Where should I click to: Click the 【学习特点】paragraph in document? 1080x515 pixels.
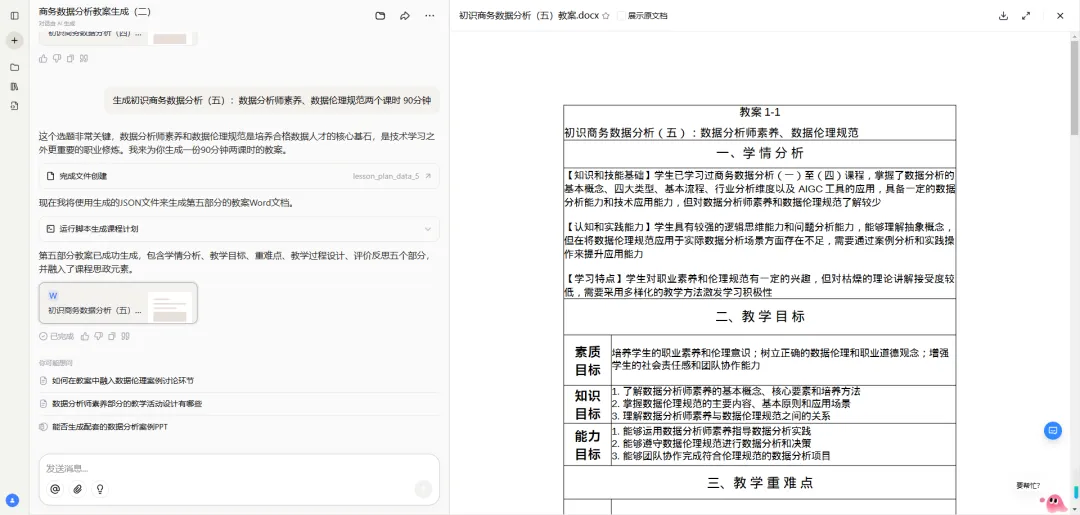[x=760, y=286]
